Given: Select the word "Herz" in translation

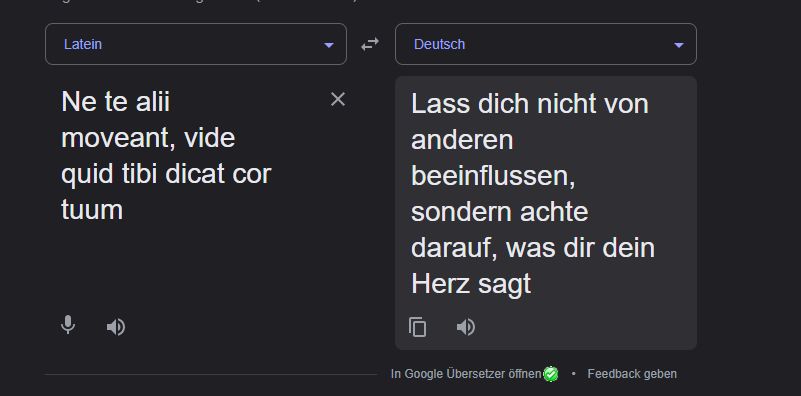Looking at the screenshot, I should 440,284.
